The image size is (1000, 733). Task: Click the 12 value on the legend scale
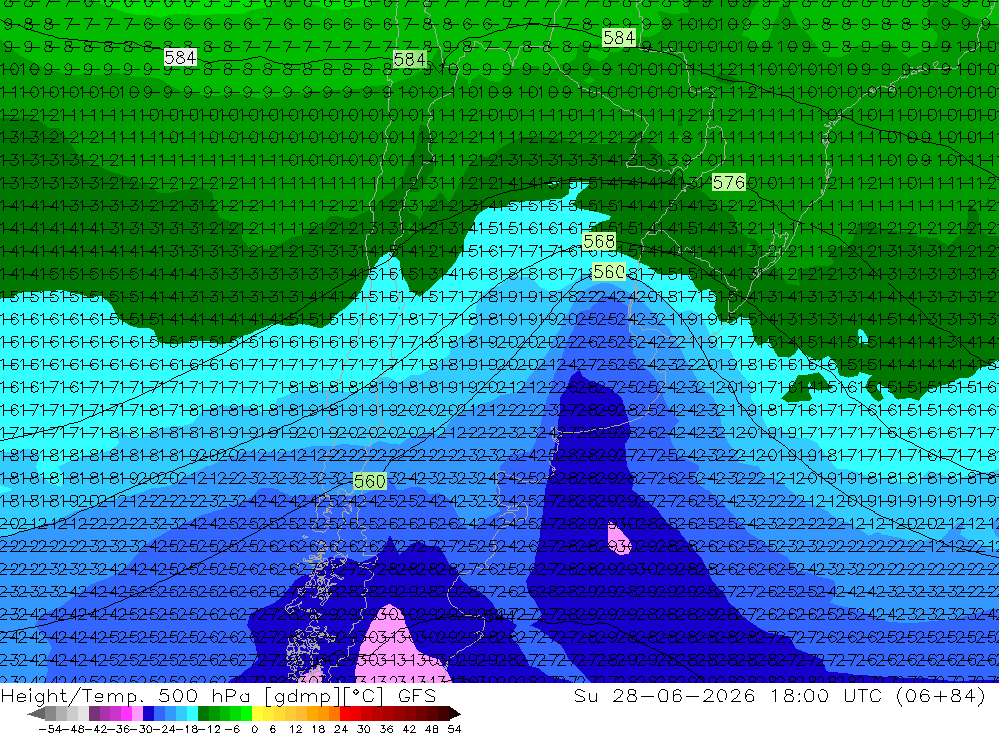[x=295, y=729]
